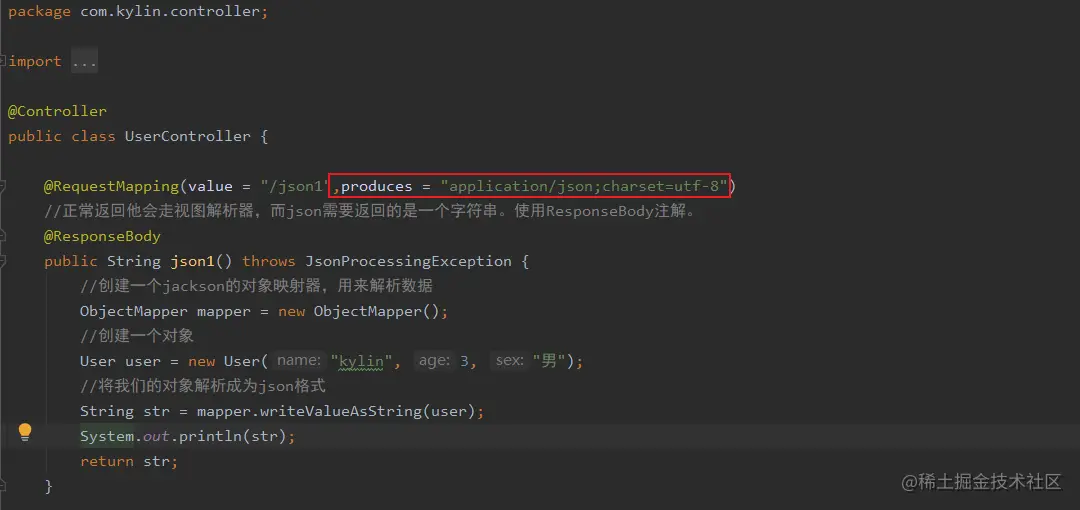The height and width of the screenshot is (510, 1080).
Task: Click the "name:" parameter hint
Action: pyautogui.click(x=300, y=360)
